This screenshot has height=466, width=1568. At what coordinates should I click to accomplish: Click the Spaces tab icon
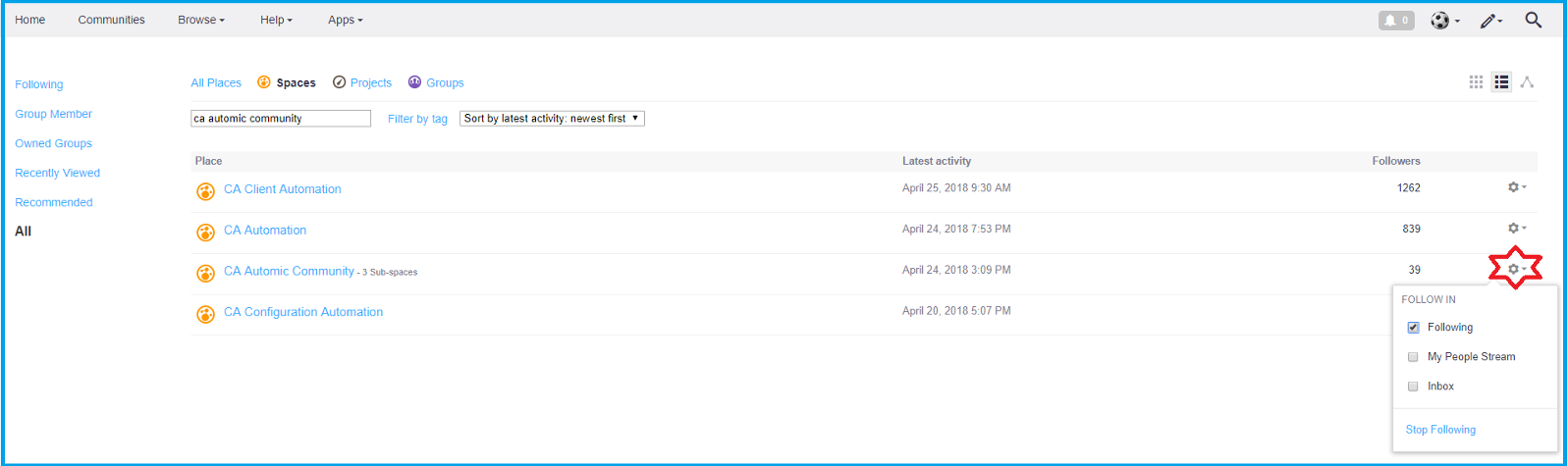264,82
